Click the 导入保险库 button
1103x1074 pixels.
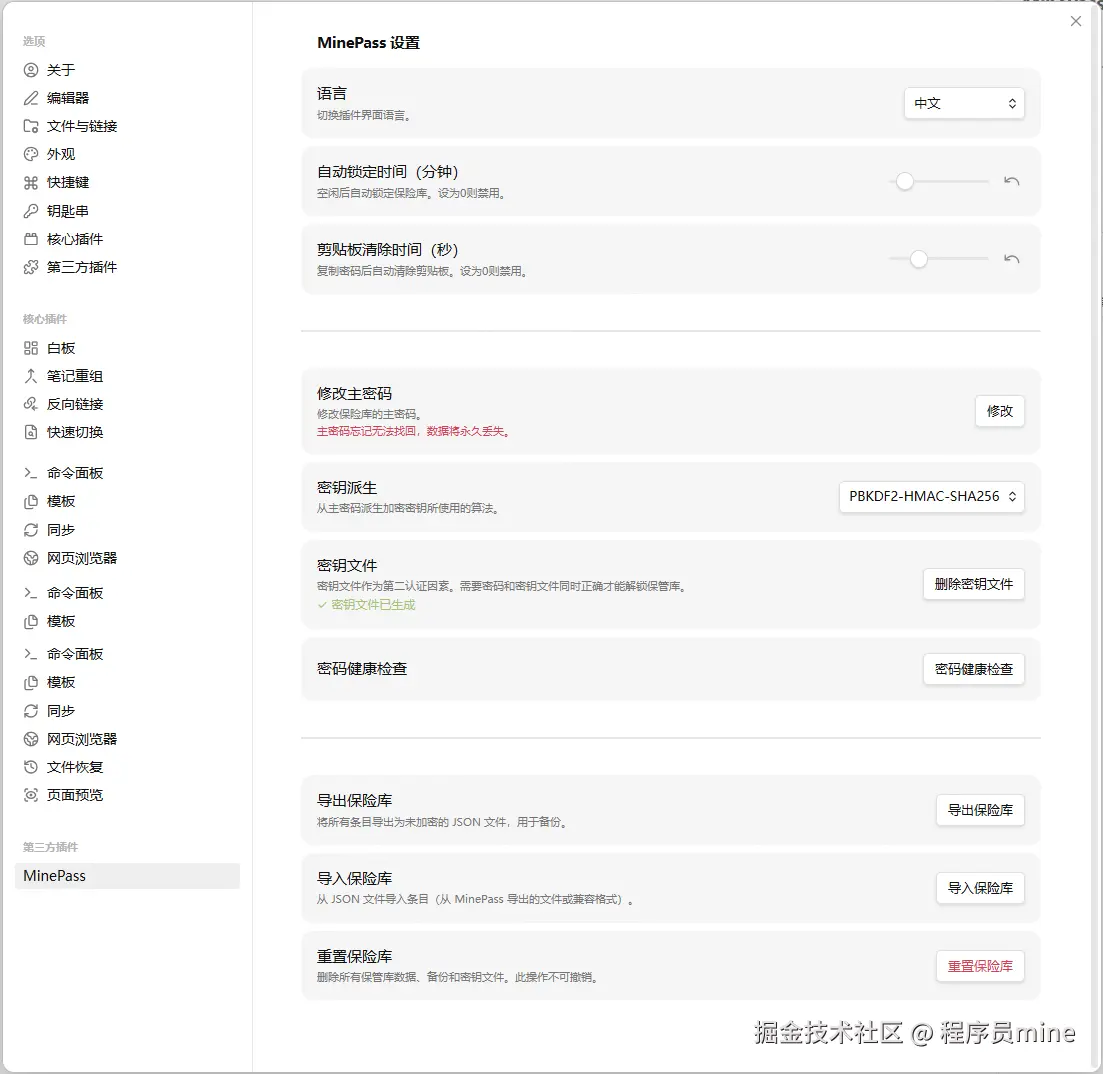[980, 888]
